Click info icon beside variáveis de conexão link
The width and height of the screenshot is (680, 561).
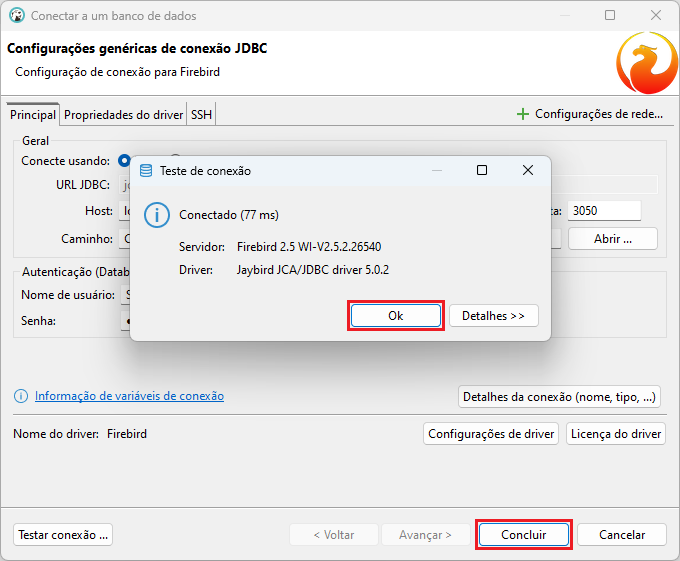click(x=21, y=396)
